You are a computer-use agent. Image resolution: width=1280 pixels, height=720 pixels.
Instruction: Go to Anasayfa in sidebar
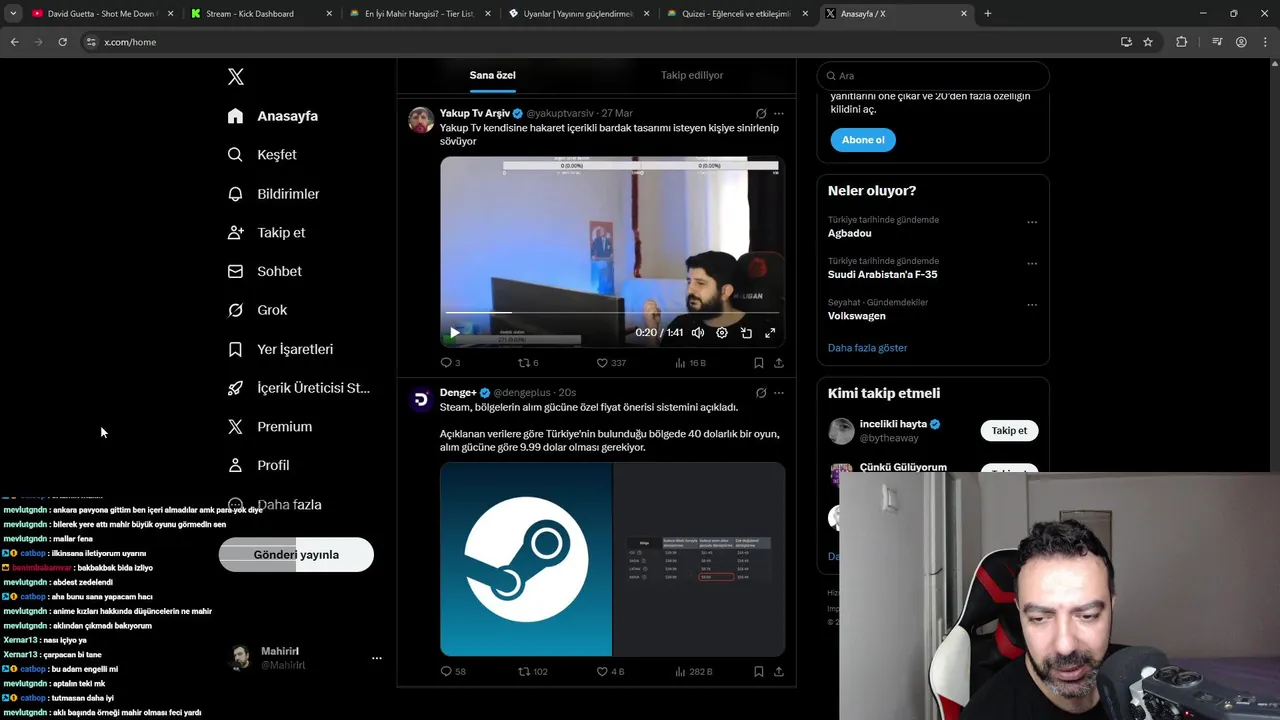[x=273, y=116]
